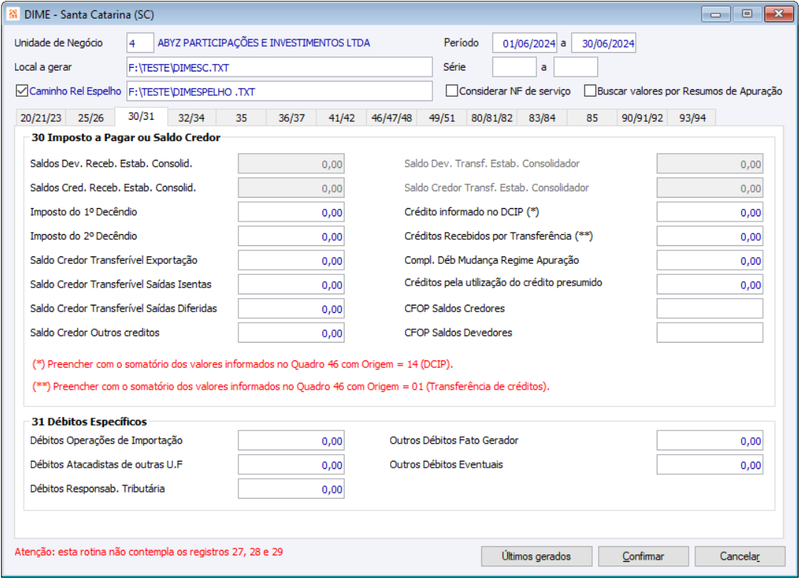800x579 pixels.
Task: Click the Período end date field
Action: [x=604, y=43]
